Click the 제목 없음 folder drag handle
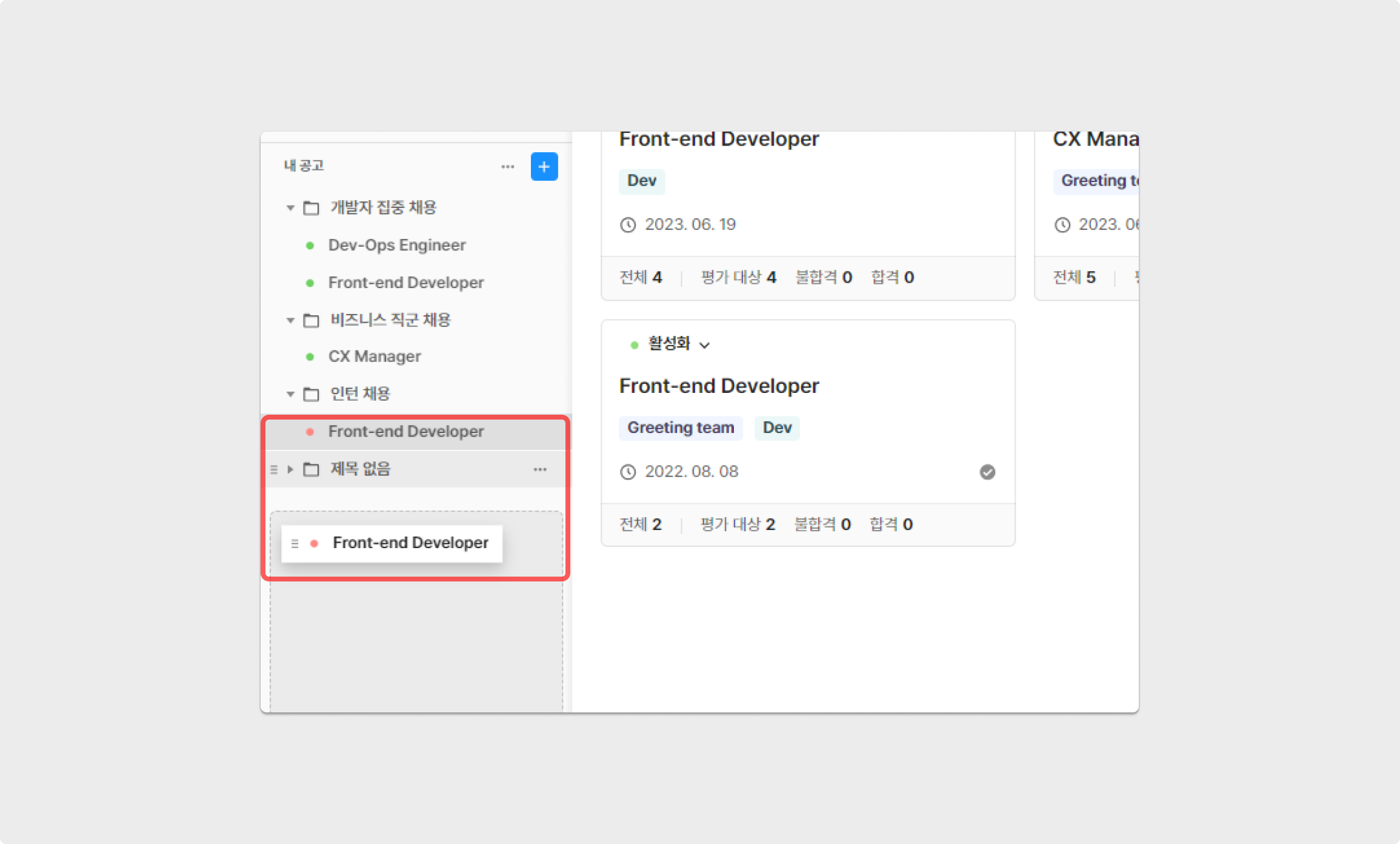1400x844 pixels. click(x=274, y=469)
